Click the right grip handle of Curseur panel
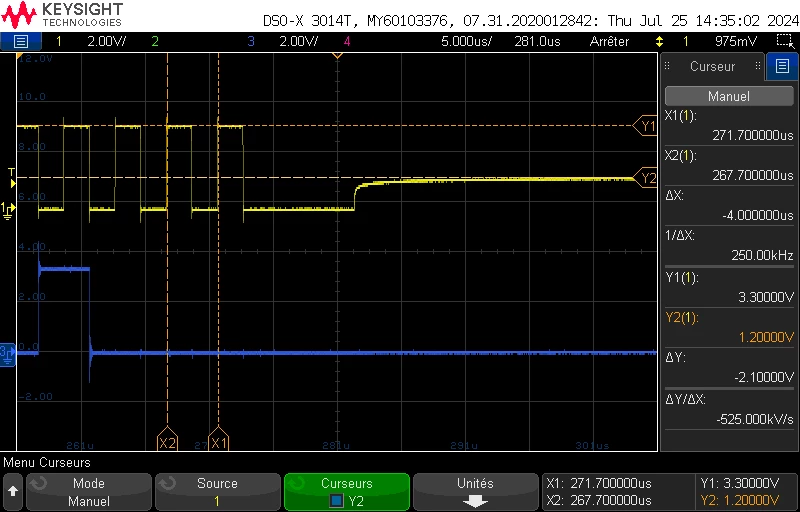The height and width of the screenshot is (512, 800). click(x=758, y=66)
